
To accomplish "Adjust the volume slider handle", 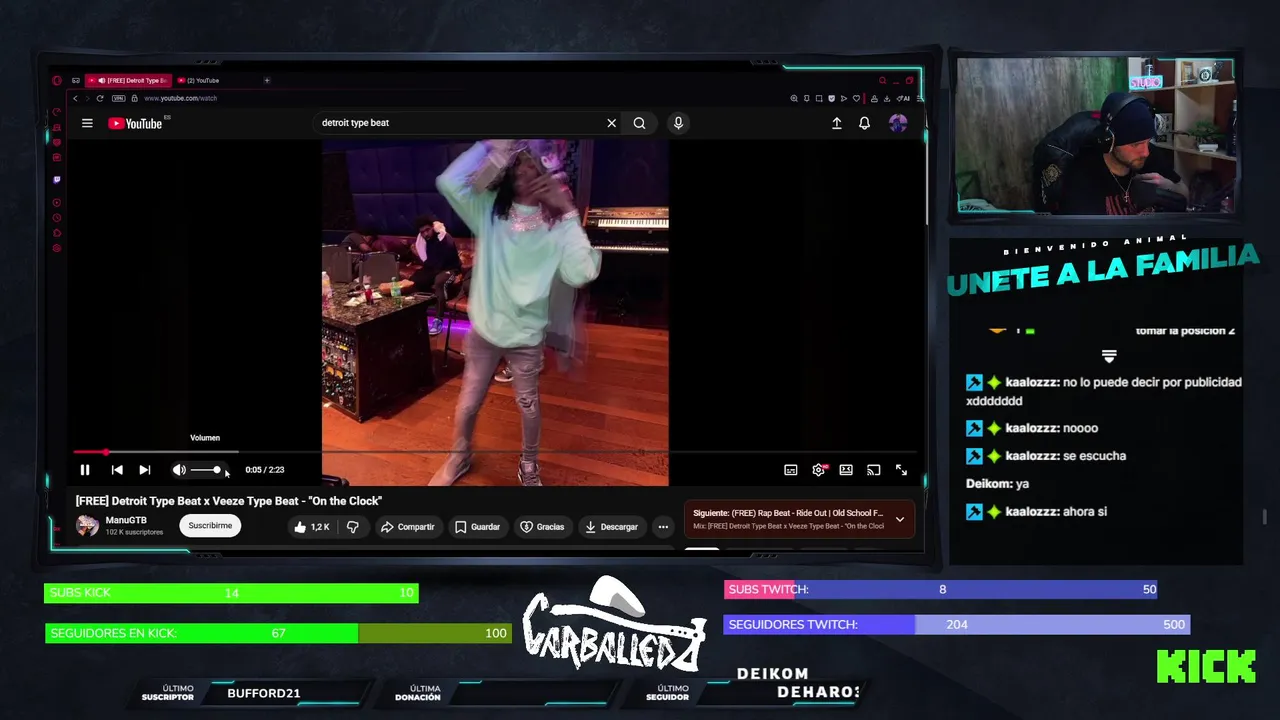I will 217,470.
